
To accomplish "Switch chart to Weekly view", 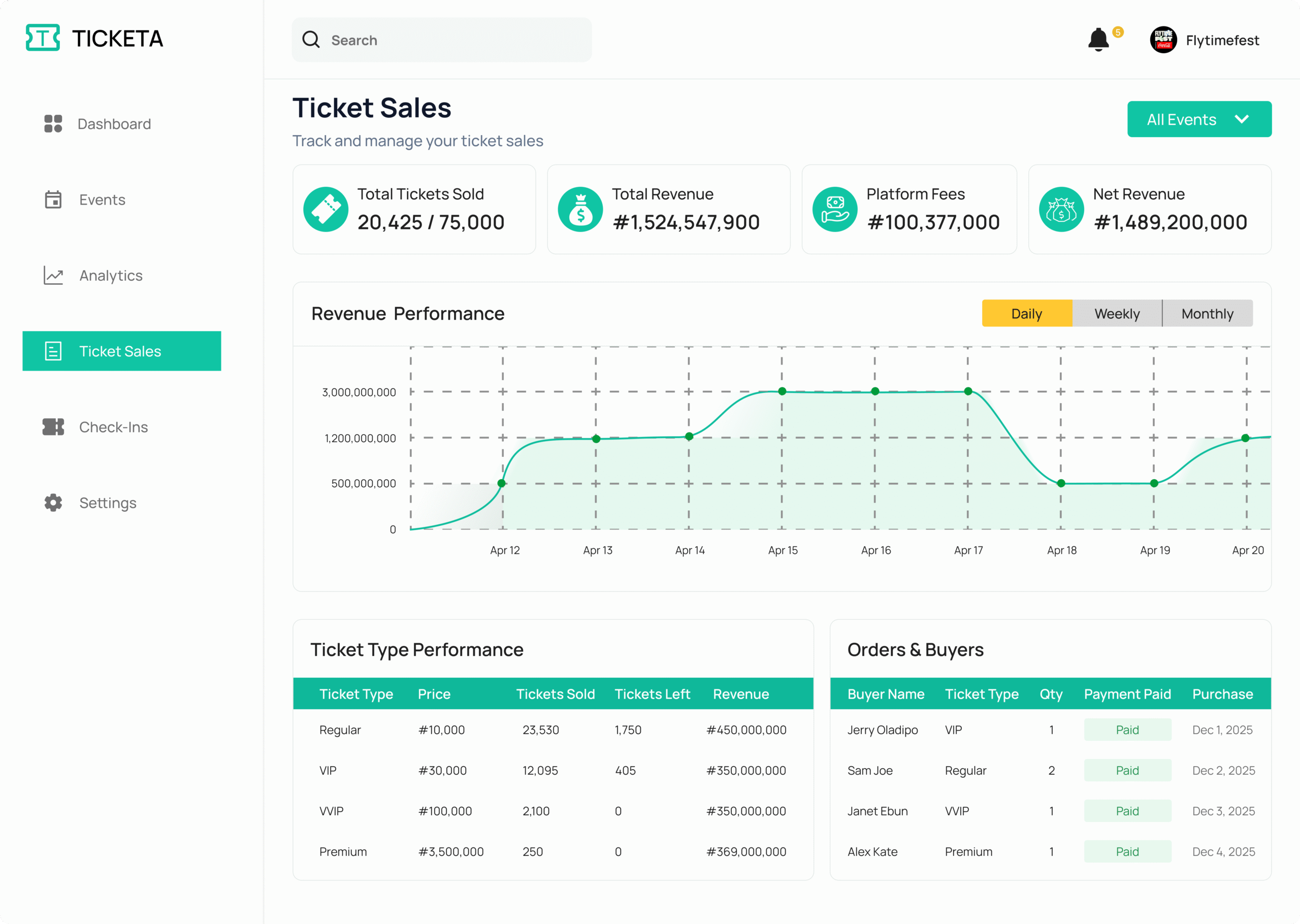I will 1117,314.
